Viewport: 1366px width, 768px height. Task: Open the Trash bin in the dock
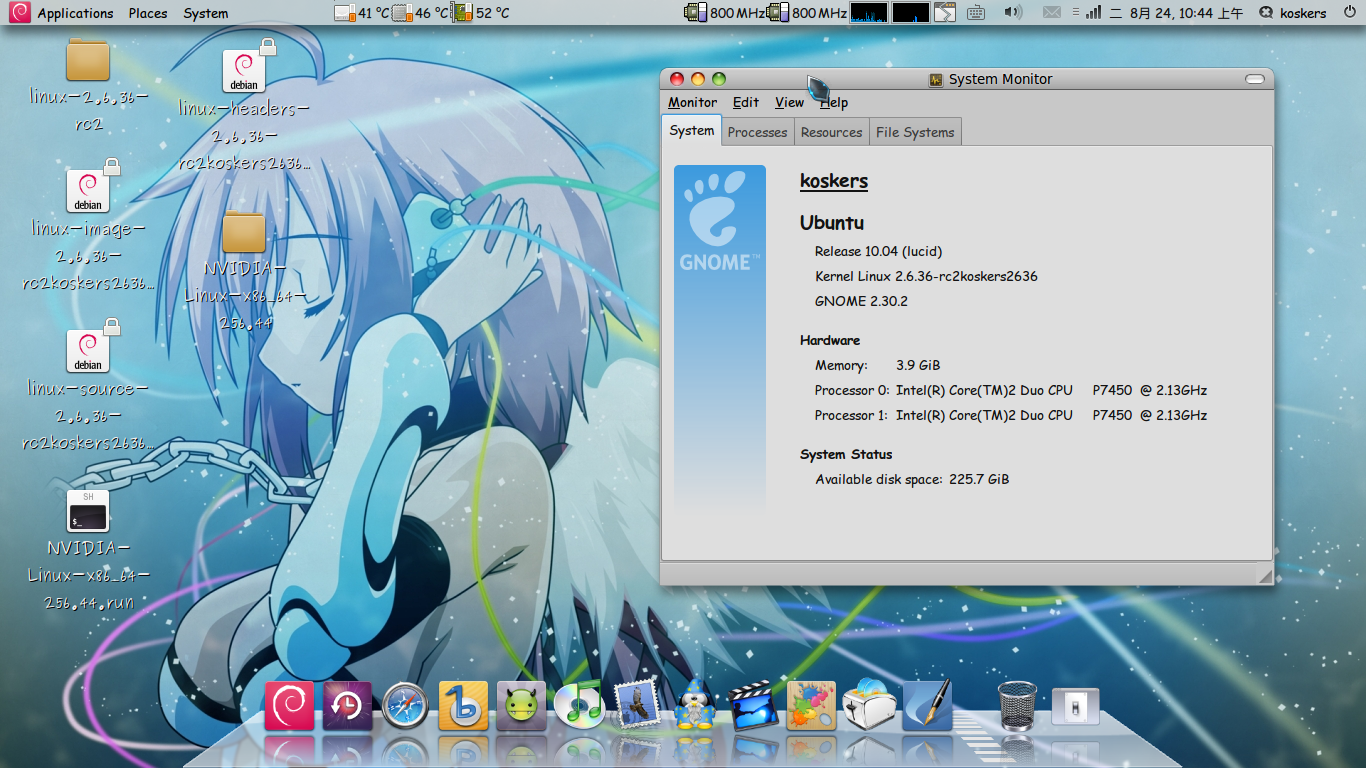pos(1017,706)
